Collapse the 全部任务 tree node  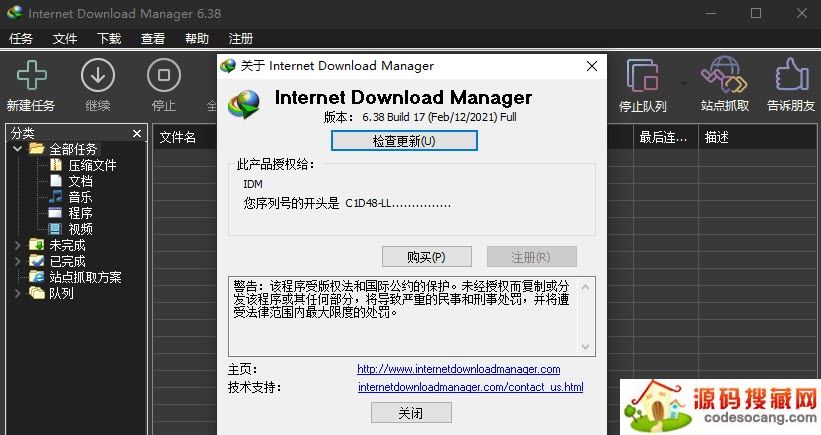coord(17,149)
